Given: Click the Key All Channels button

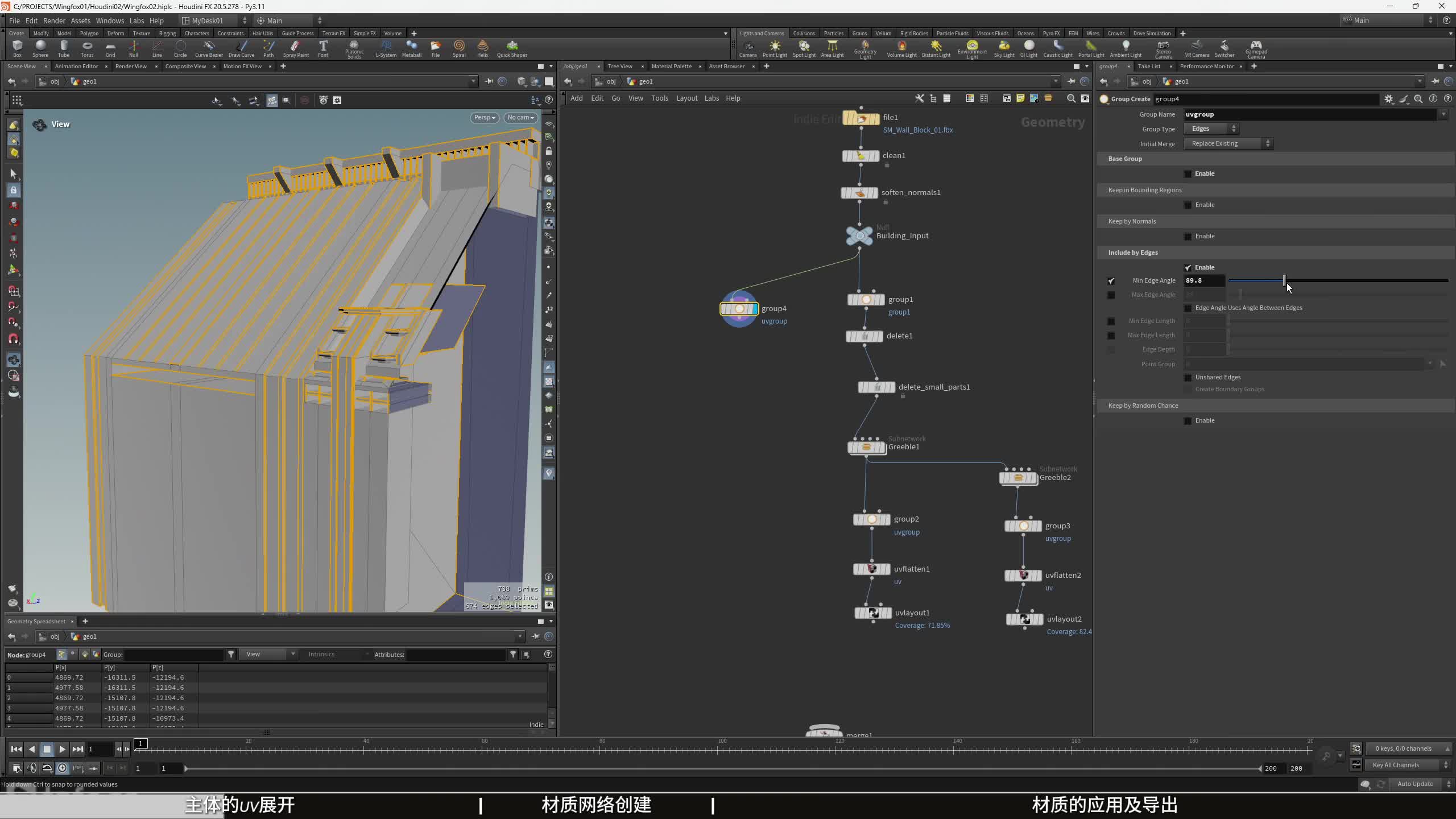Looking at the screenshot, I should point(1396,765).
